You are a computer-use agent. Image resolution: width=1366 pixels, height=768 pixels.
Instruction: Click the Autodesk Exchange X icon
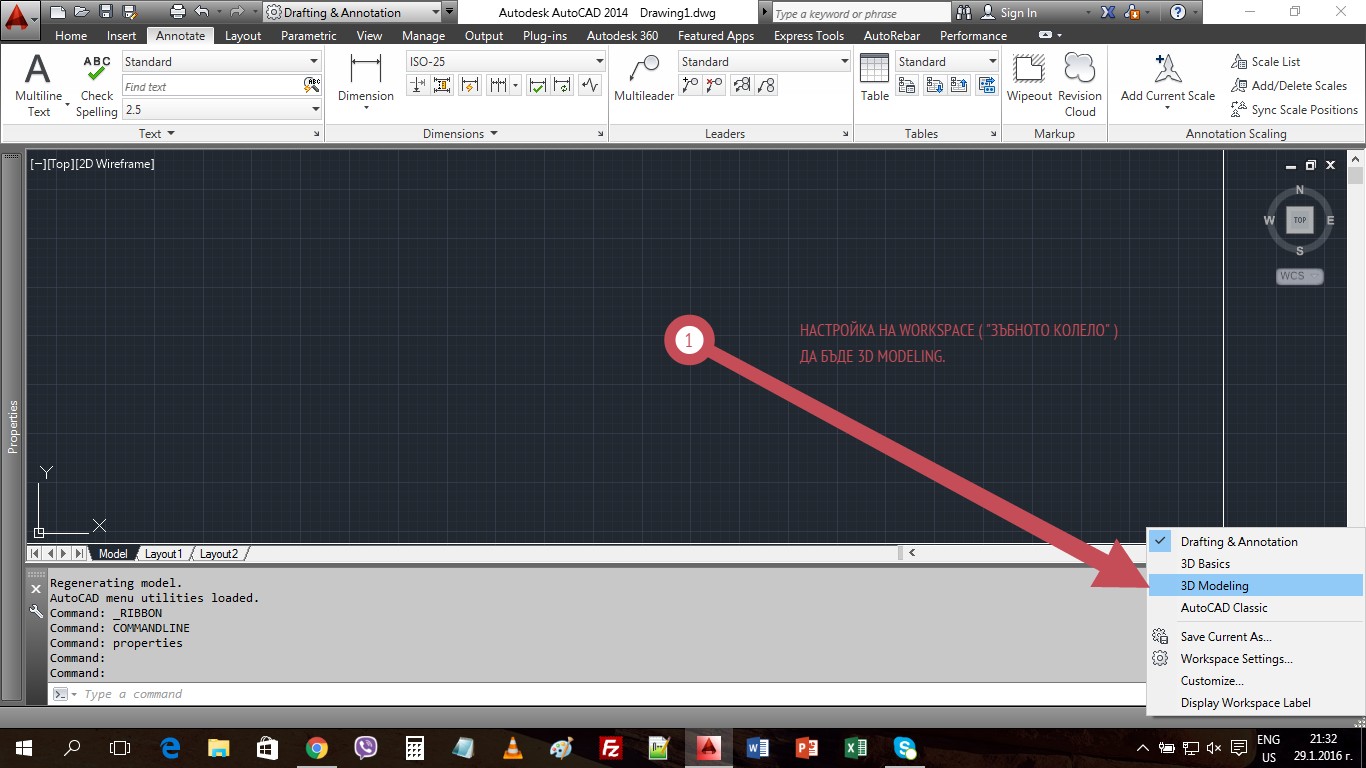1108,13
